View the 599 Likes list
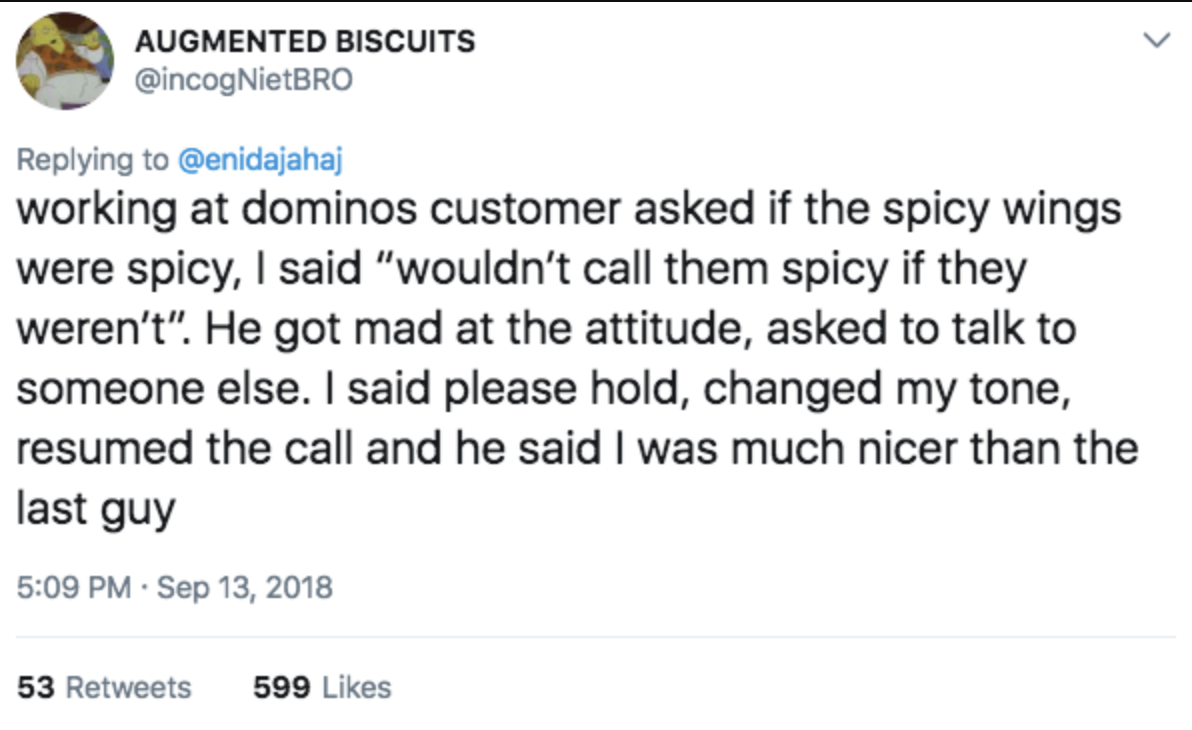Image resolution: width=1192 pixels, height=730 pixels. [x=322, y=687]
